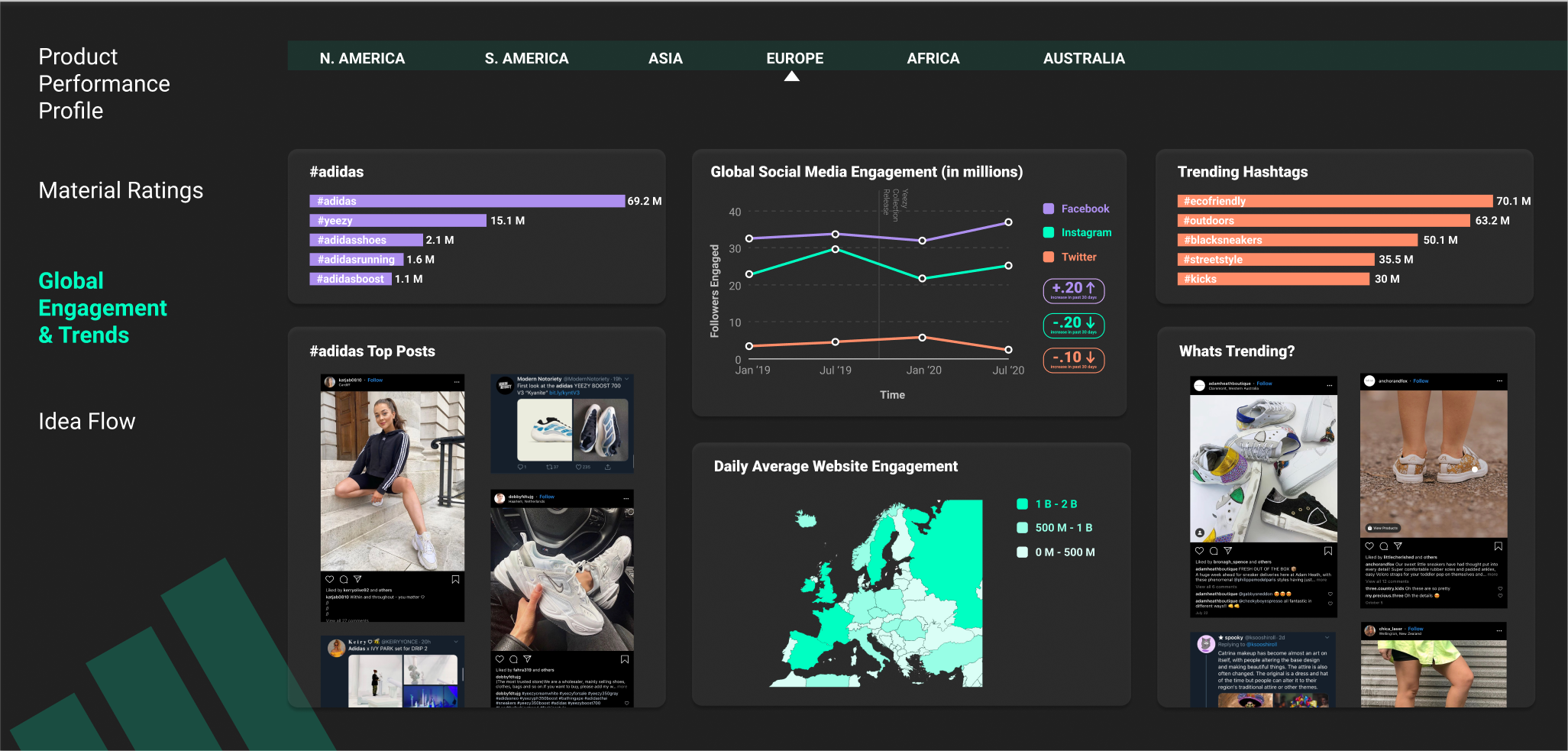Bookmark the katjab0810 post
This screenshot has width=1568, height=751.
(455, 579)
